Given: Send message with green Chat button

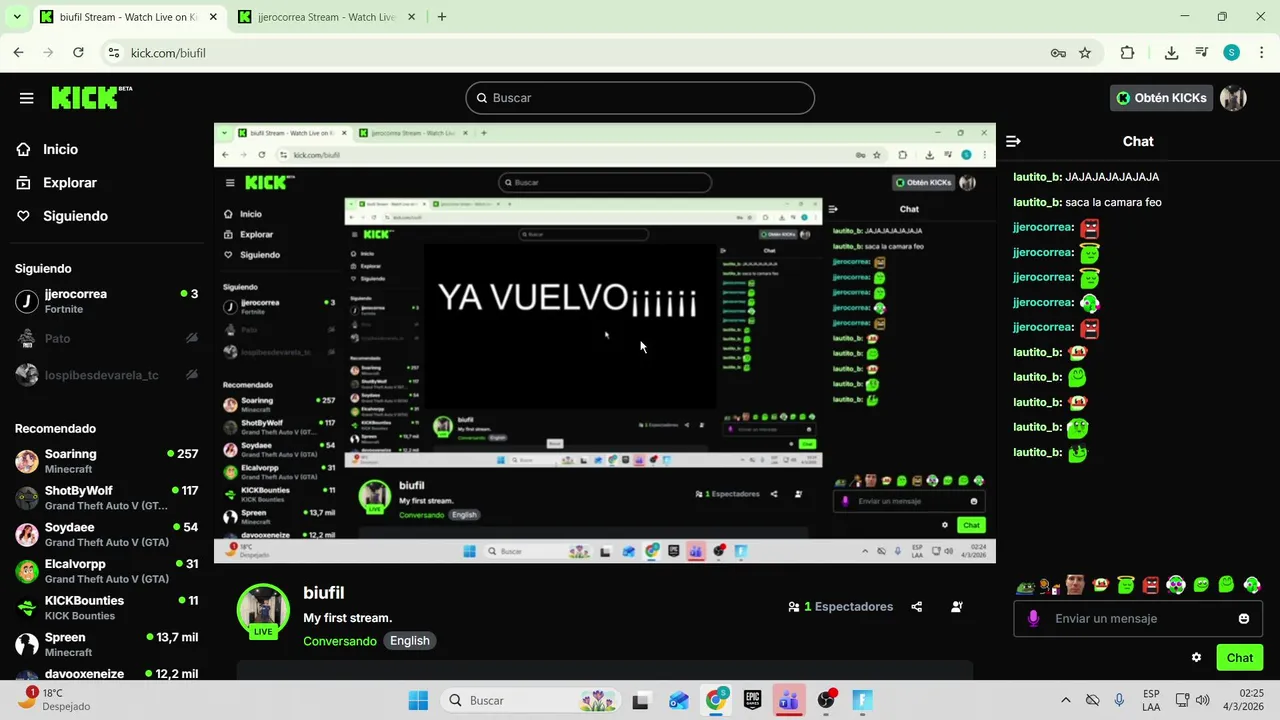Looking at the screenshot, I should point(1239,658).
